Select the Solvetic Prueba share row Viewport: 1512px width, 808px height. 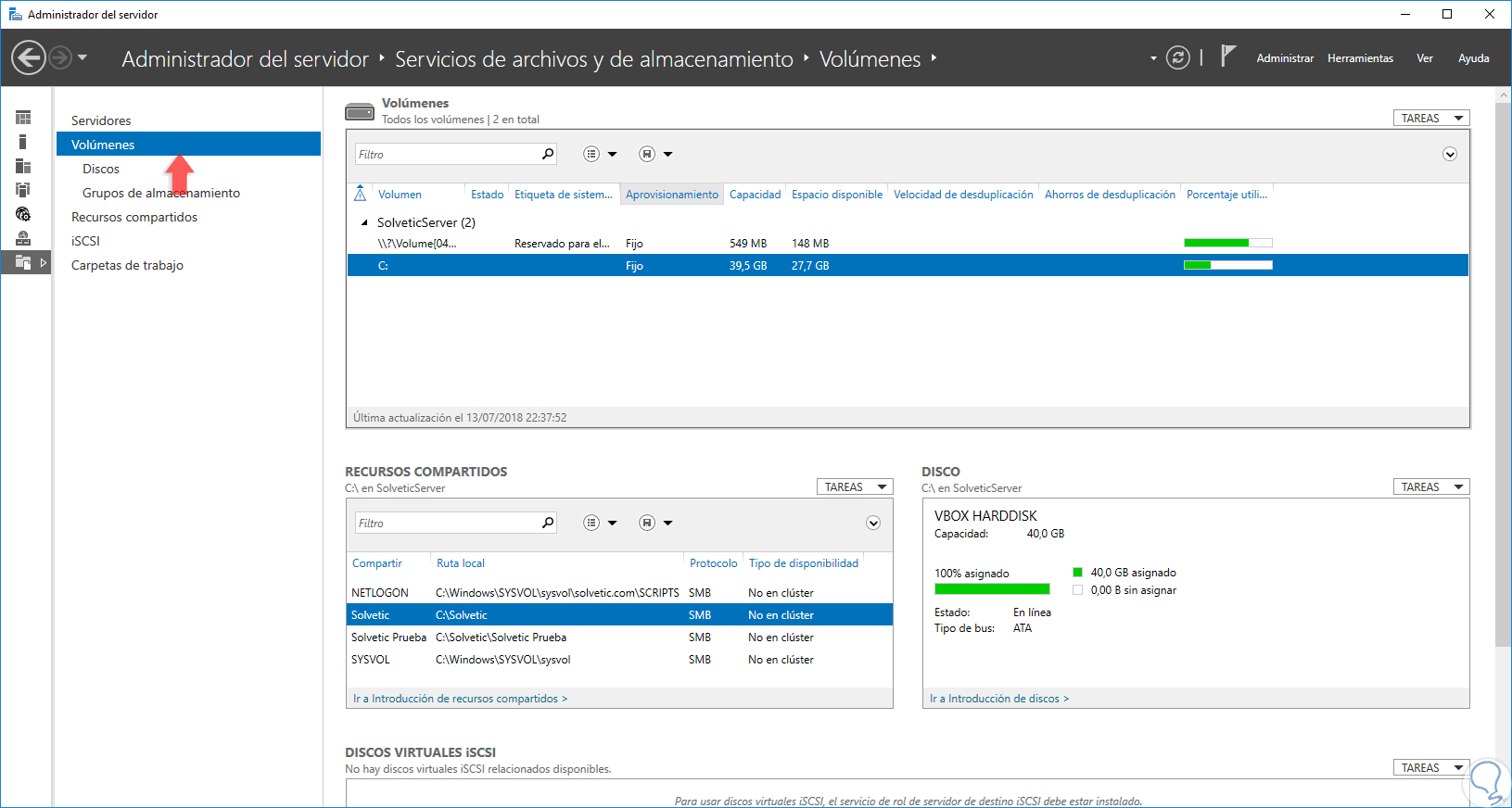point(619,638)
